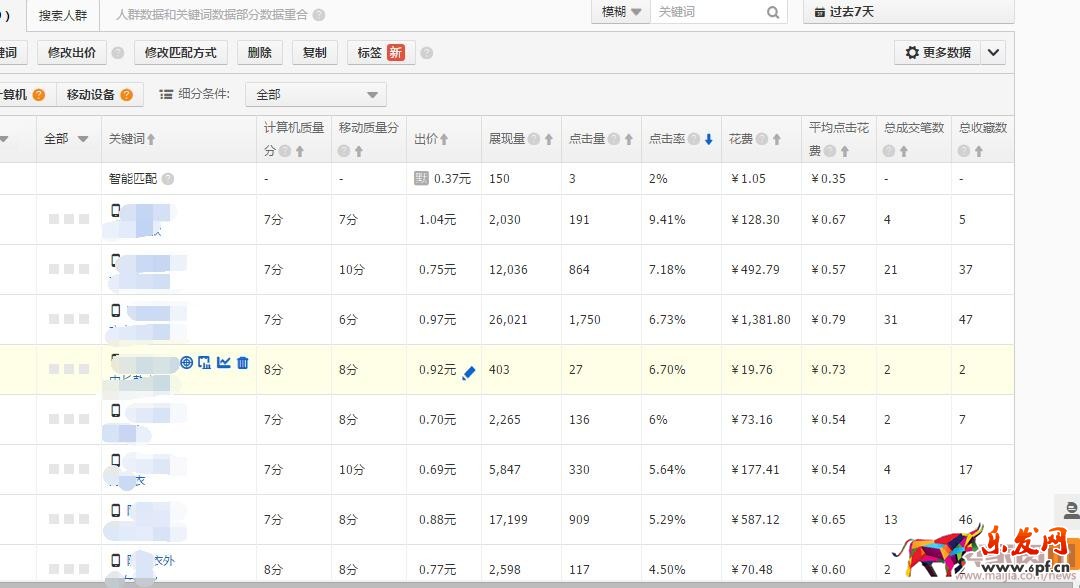Open the 模糊 match type dropdown
This screenshot has width=1080, height=588.
tap(621, 12)
